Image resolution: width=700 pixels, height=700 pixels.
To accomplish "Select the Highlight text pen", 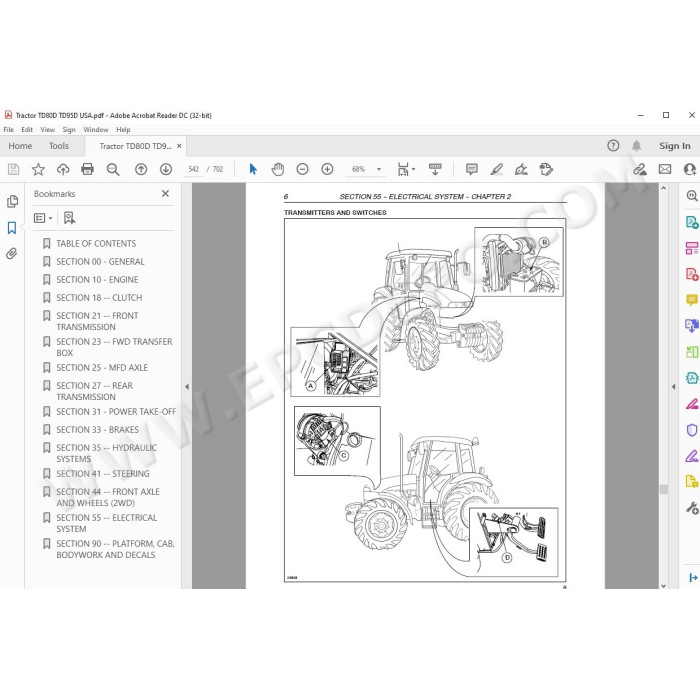I will click(x=496, y=169).
